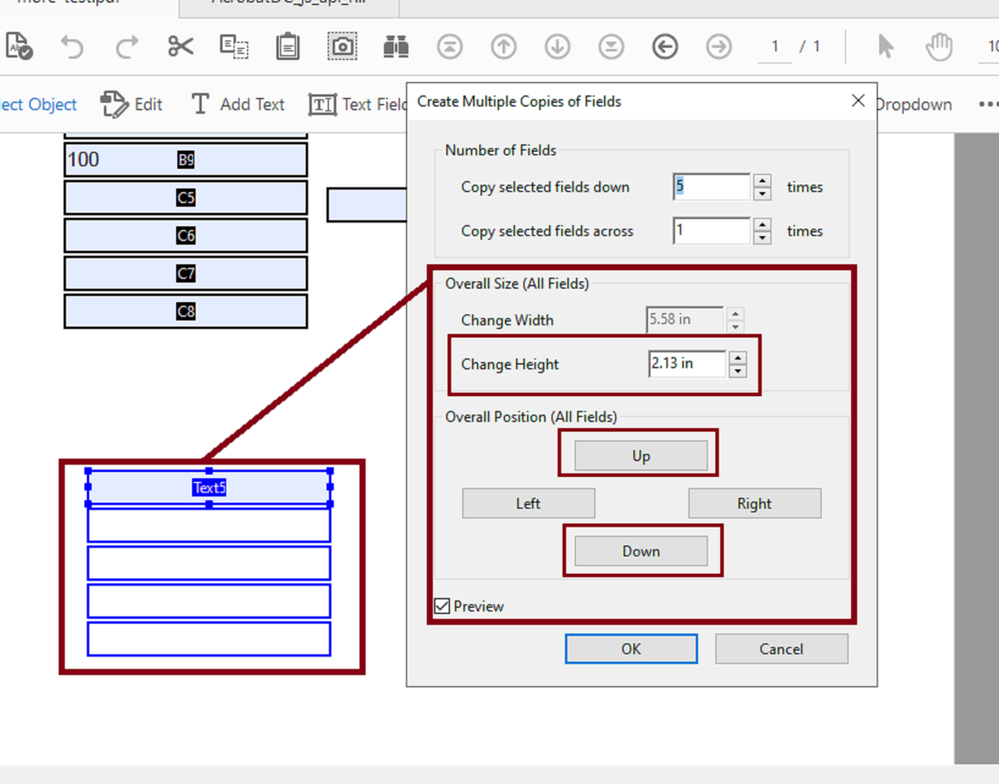The width and height of the screenshot is (999, 784).
Task: Click the Up position button
Action: pos(641,456)
